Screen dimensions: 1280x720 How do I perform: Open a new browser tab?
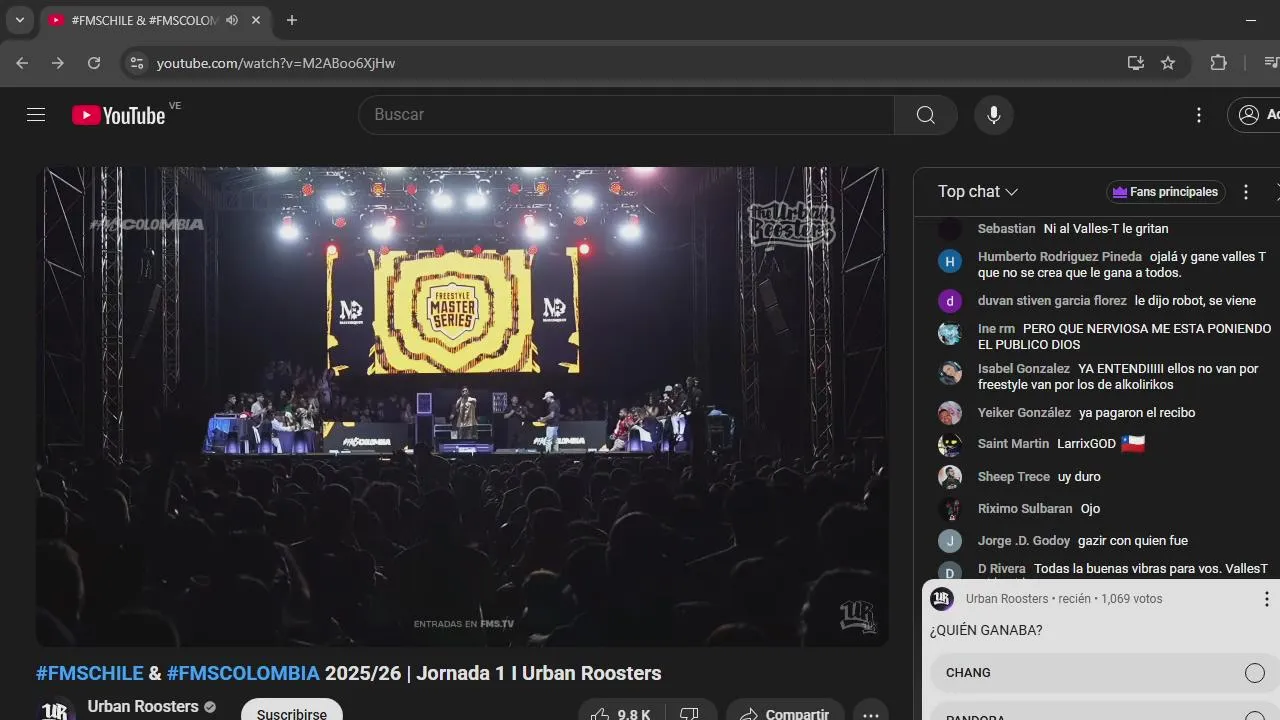pos(292,20)
